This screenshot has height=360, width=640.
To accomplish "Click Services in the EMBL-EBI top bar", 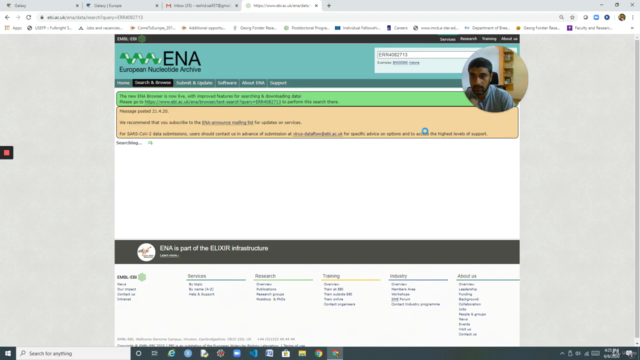I will pyautogui.click(x=447, y=39).
